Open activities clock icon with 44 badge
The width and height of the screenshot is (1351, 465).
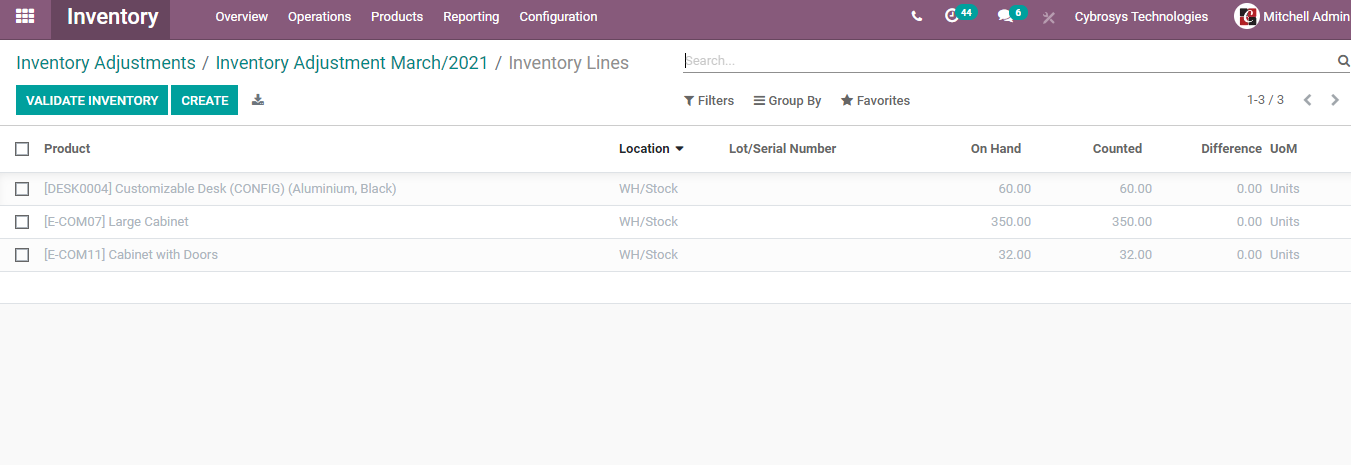959,16
